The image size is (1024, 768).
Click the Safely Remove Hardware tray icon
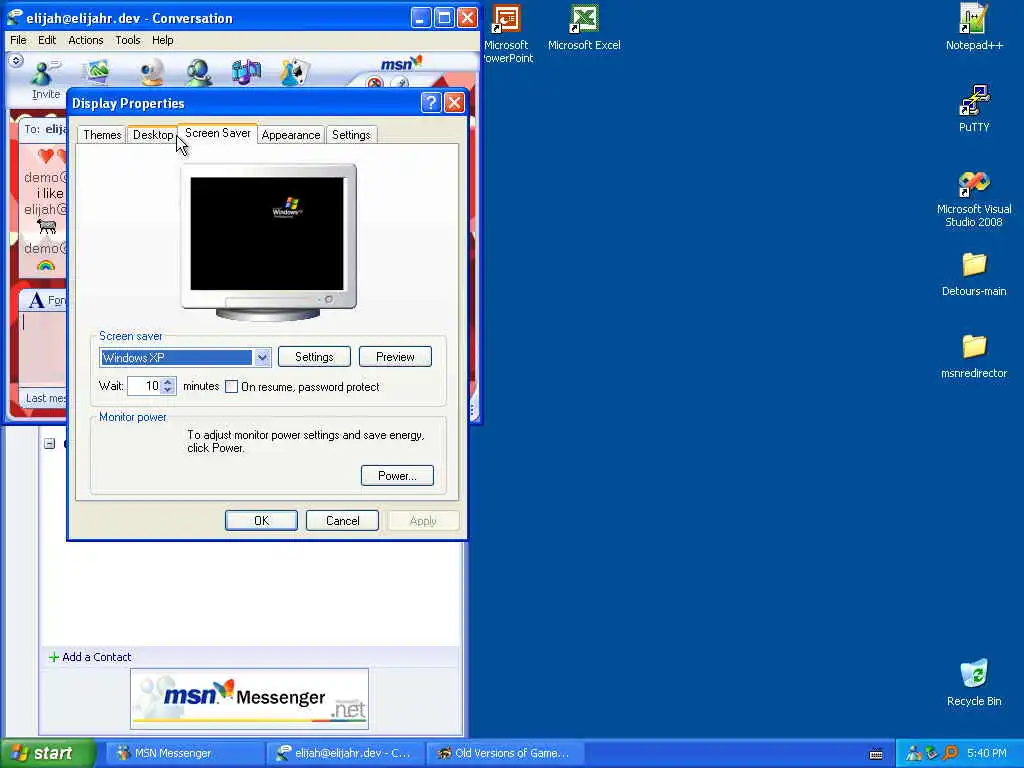click(932, 753)
